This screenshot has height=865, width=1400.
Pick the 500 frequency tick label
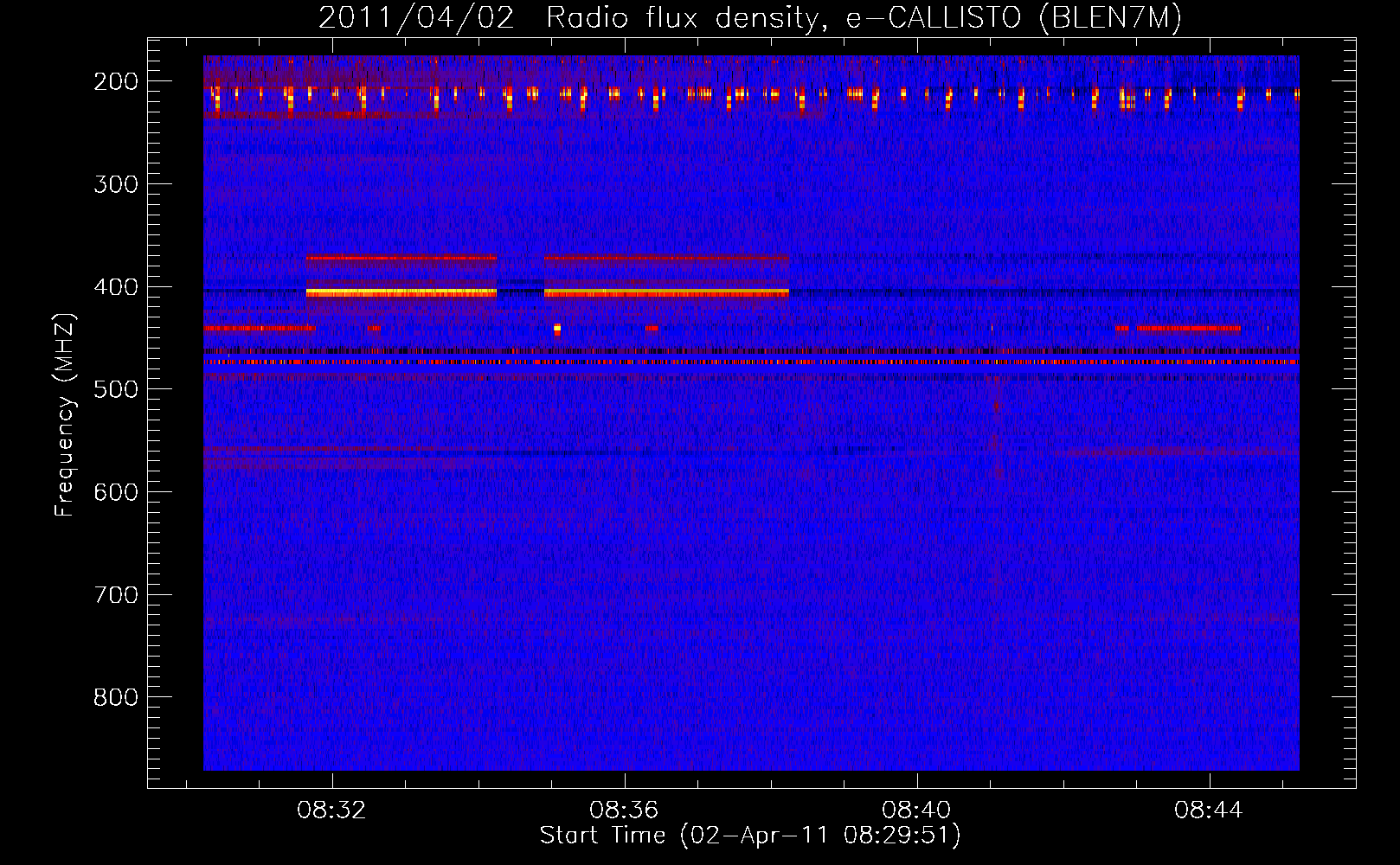tap(116, 389)
